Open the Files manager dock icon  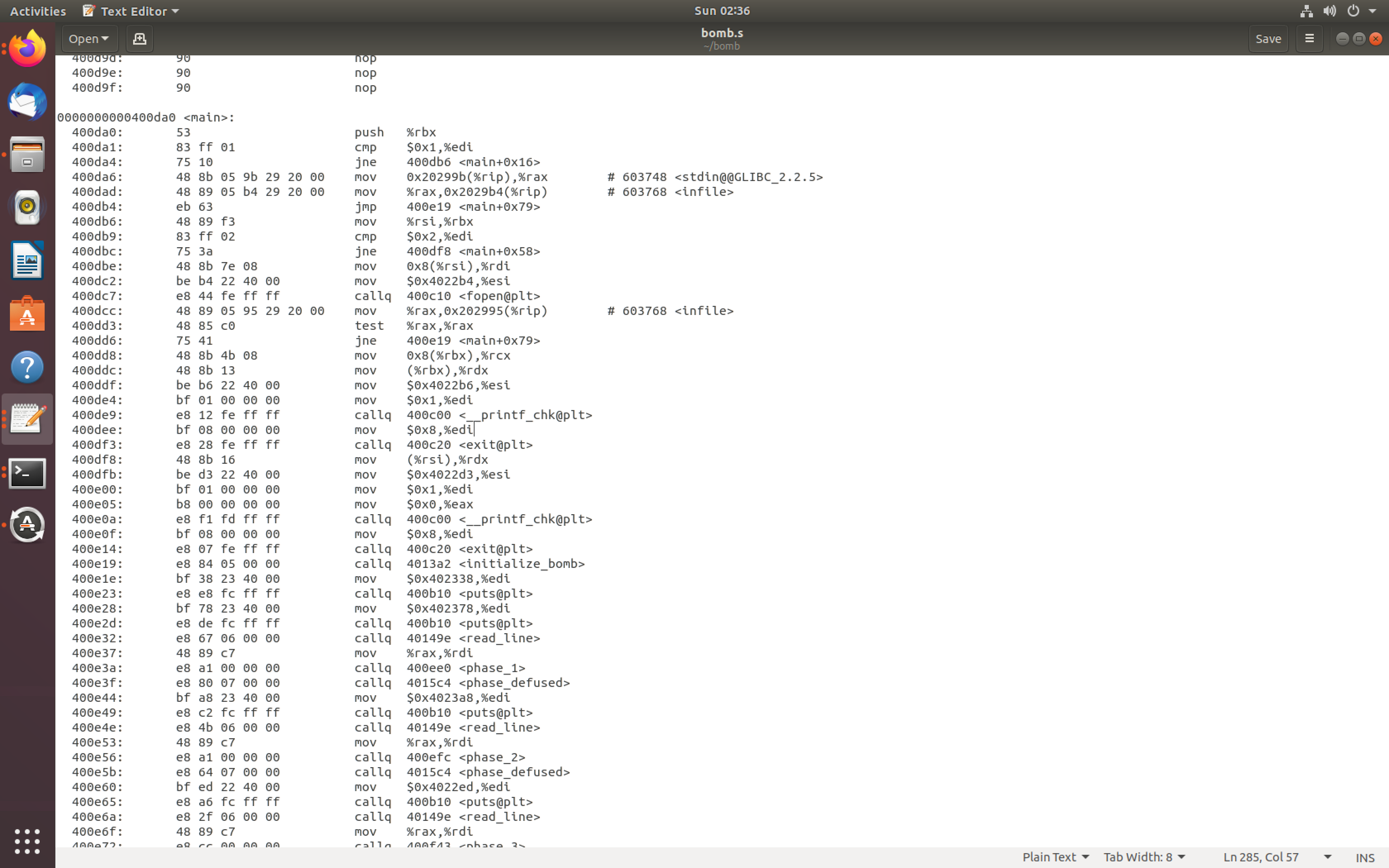coord(27,155)
